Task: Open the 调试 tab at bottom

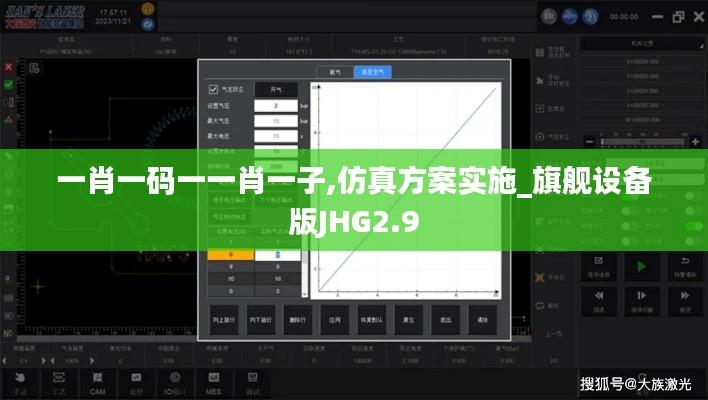Action: click(x=252, y=384)
